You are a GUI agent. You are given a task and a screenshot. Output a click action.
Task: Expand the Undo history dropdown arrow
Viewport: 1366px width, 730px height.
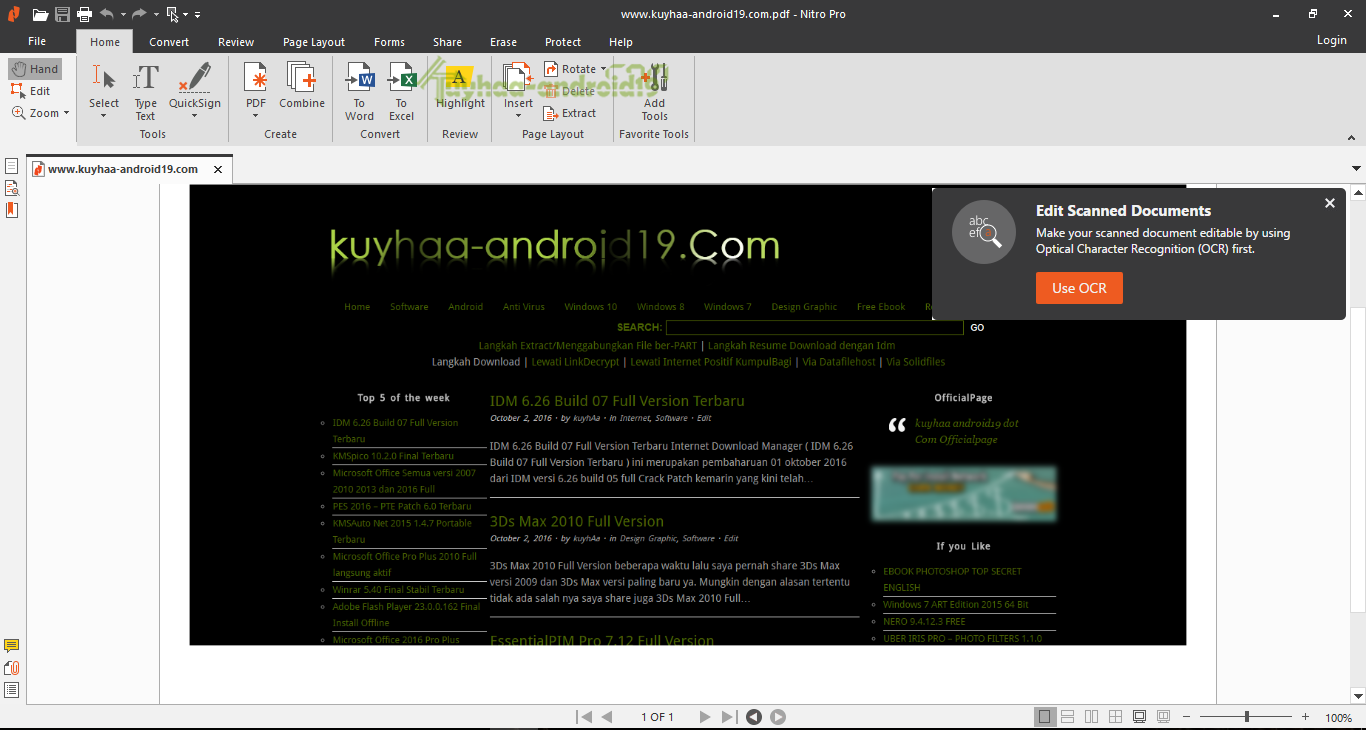click(x=123, y=15)
